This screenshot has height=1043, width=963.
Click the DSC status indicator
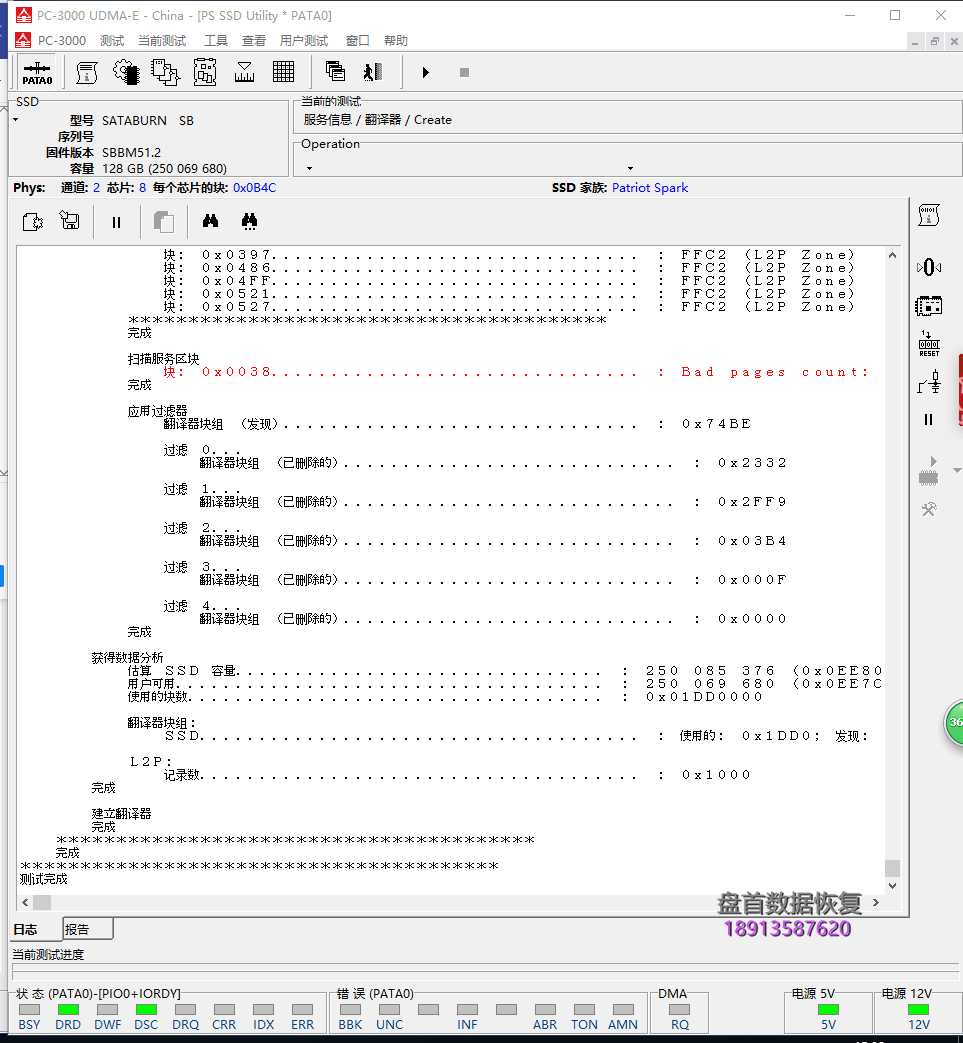[146, 1010]
